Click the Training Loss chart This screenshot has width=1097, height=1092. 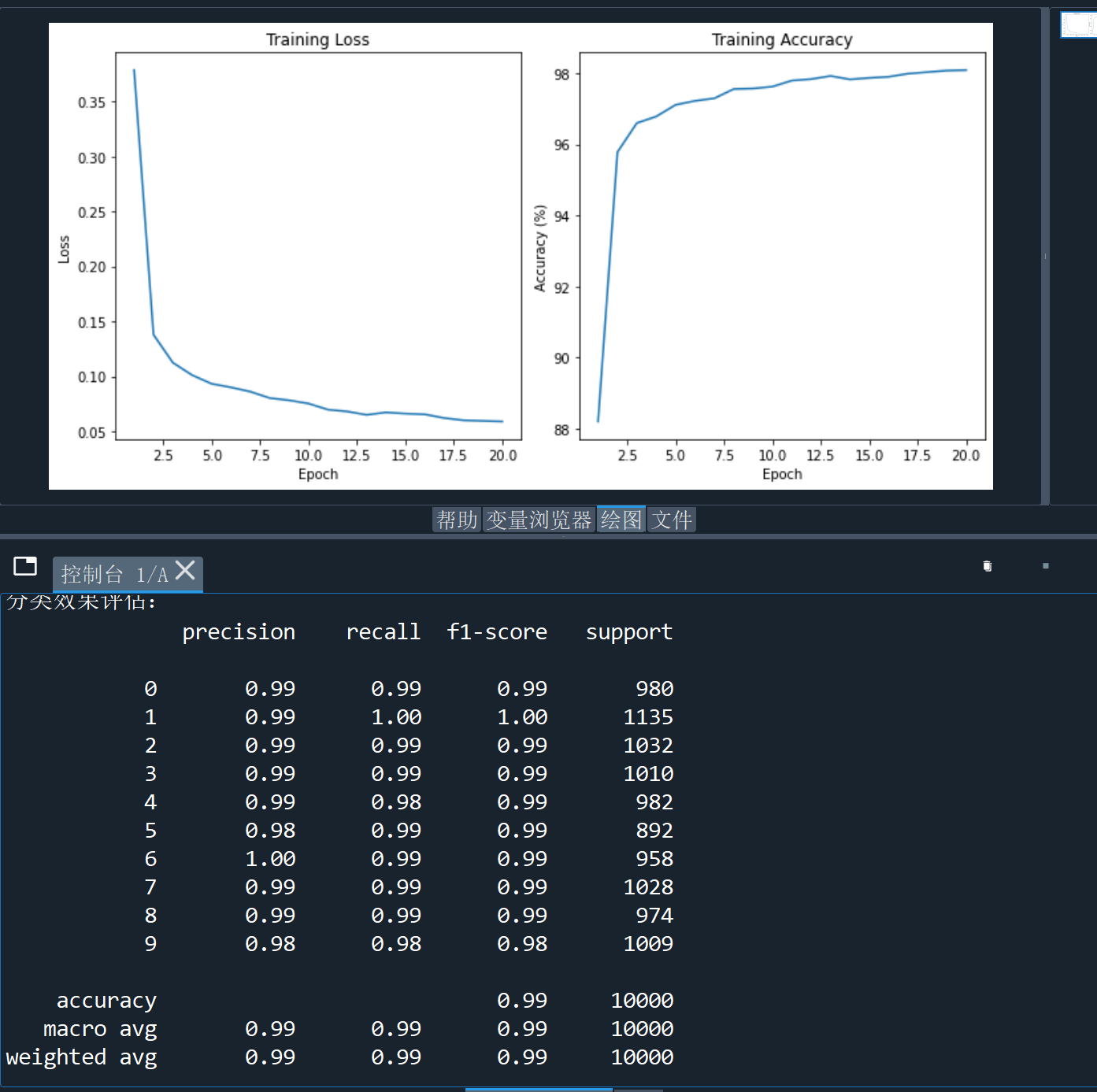tap(318, 246)
